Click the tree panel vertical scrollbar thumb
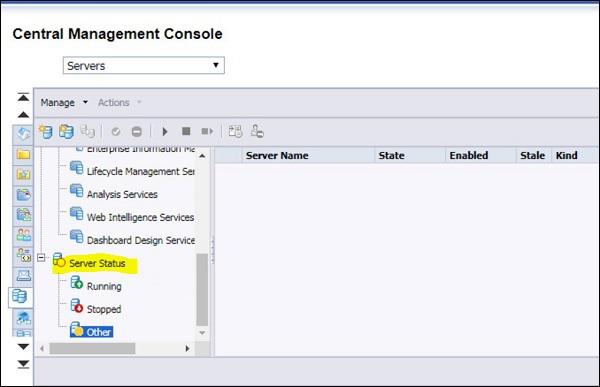 click(x=202, y=289)
